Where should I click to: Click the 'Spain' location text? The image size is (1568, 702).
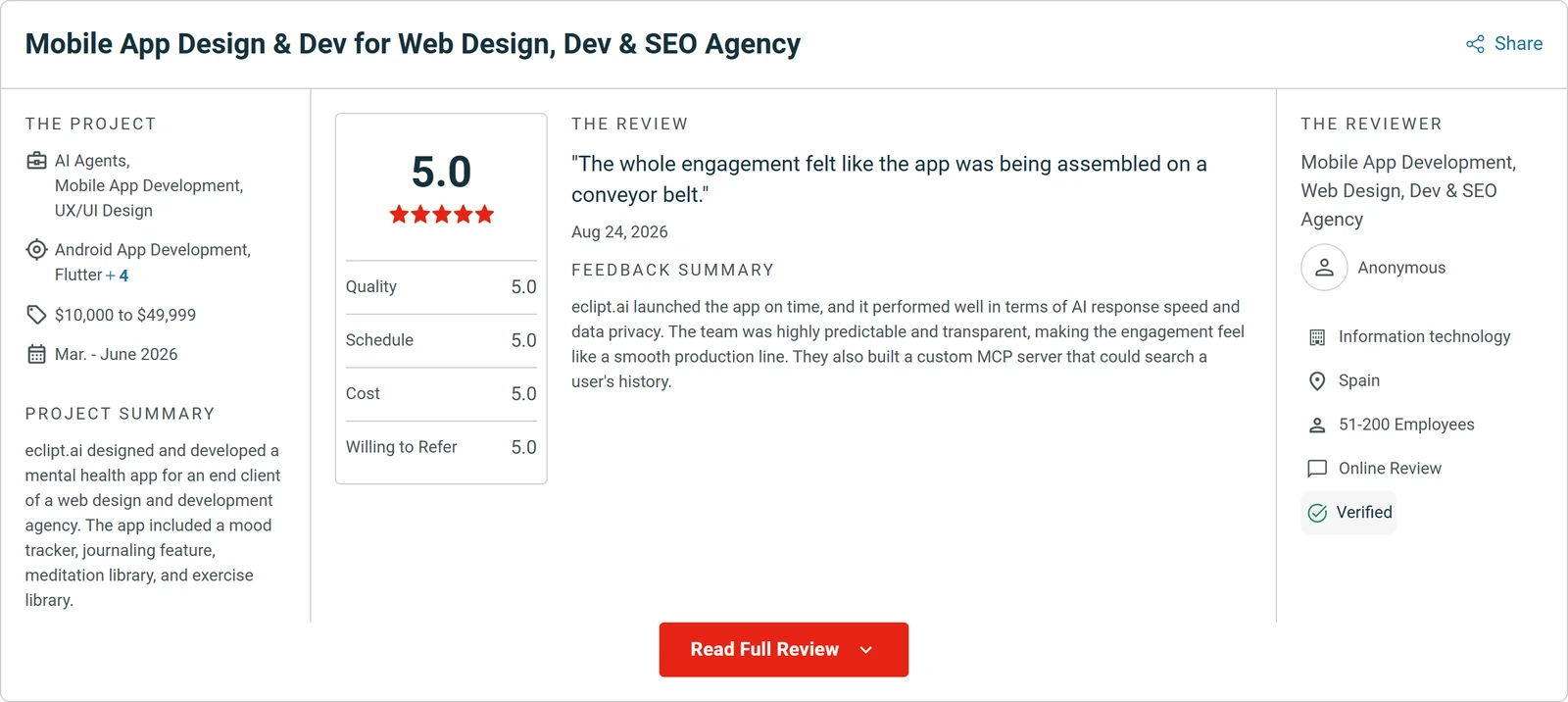click(x=1359, y=380)
